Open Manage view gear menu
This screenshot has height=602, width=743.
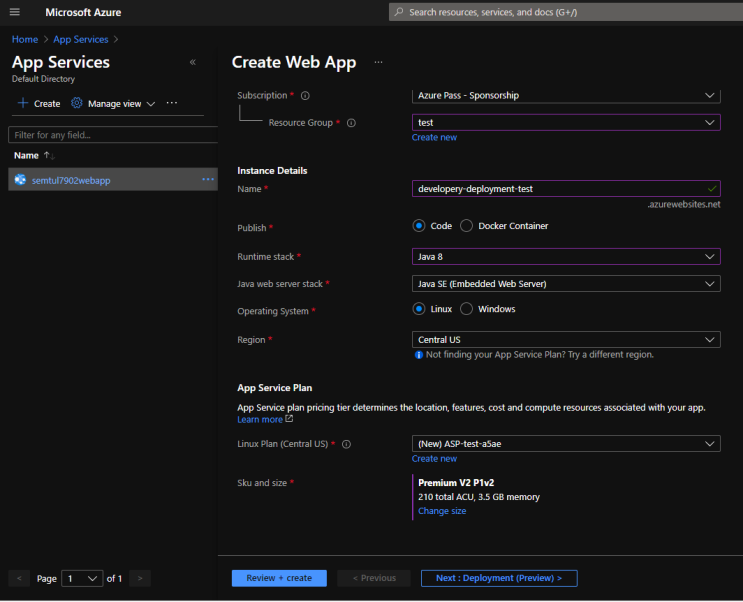click(77, 103)
